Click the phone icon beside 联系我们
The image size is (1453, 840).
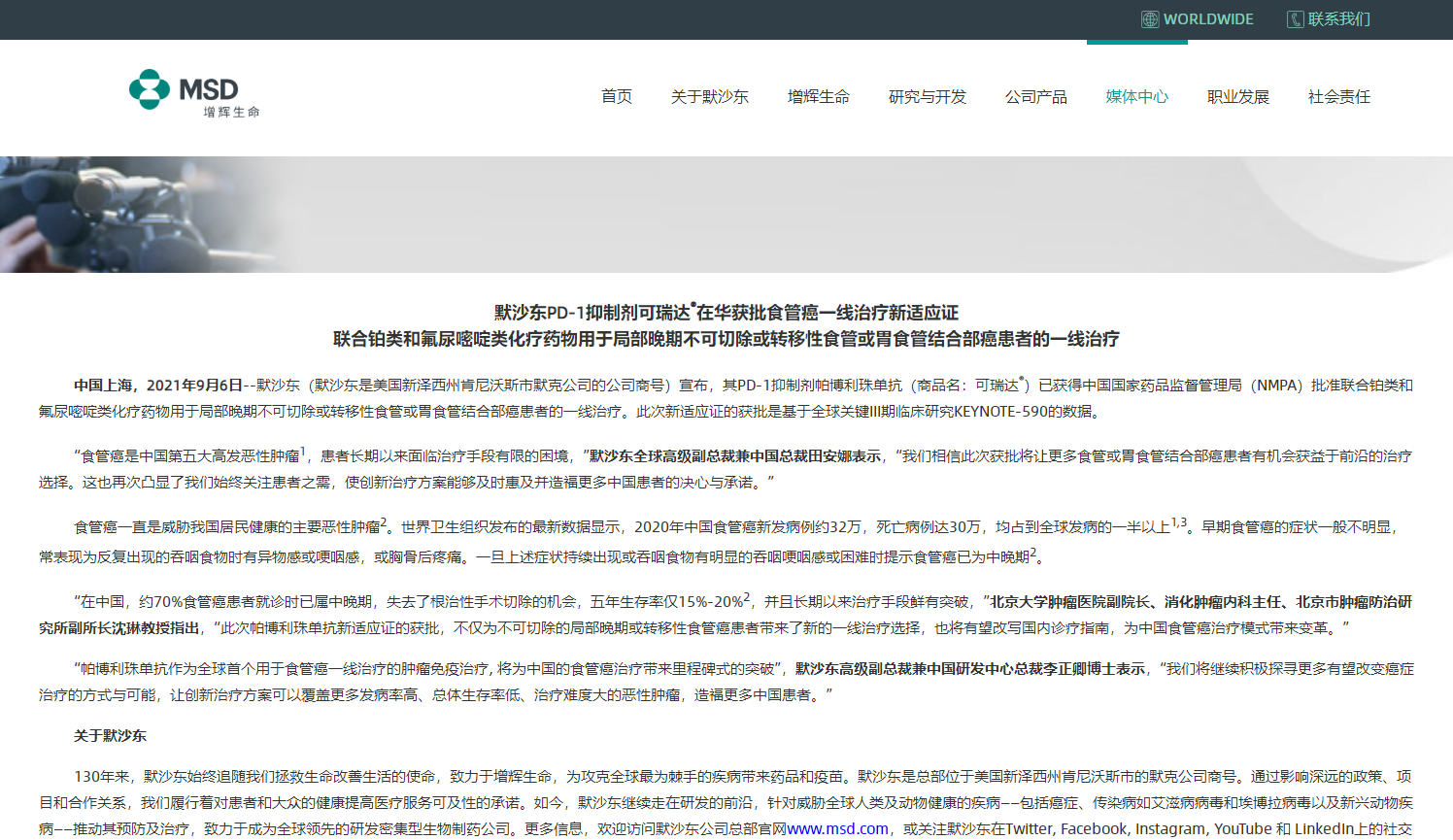pyautogui.click(x=1295, y=19)
